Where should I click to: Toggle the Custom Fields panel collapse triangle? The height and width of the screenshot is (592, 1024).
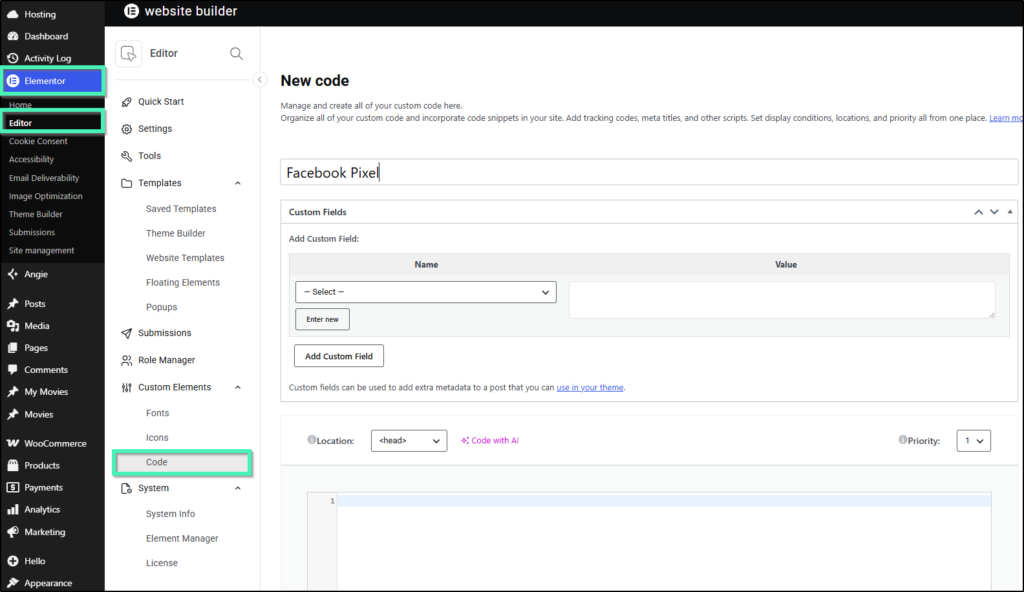pos(1010,212)
